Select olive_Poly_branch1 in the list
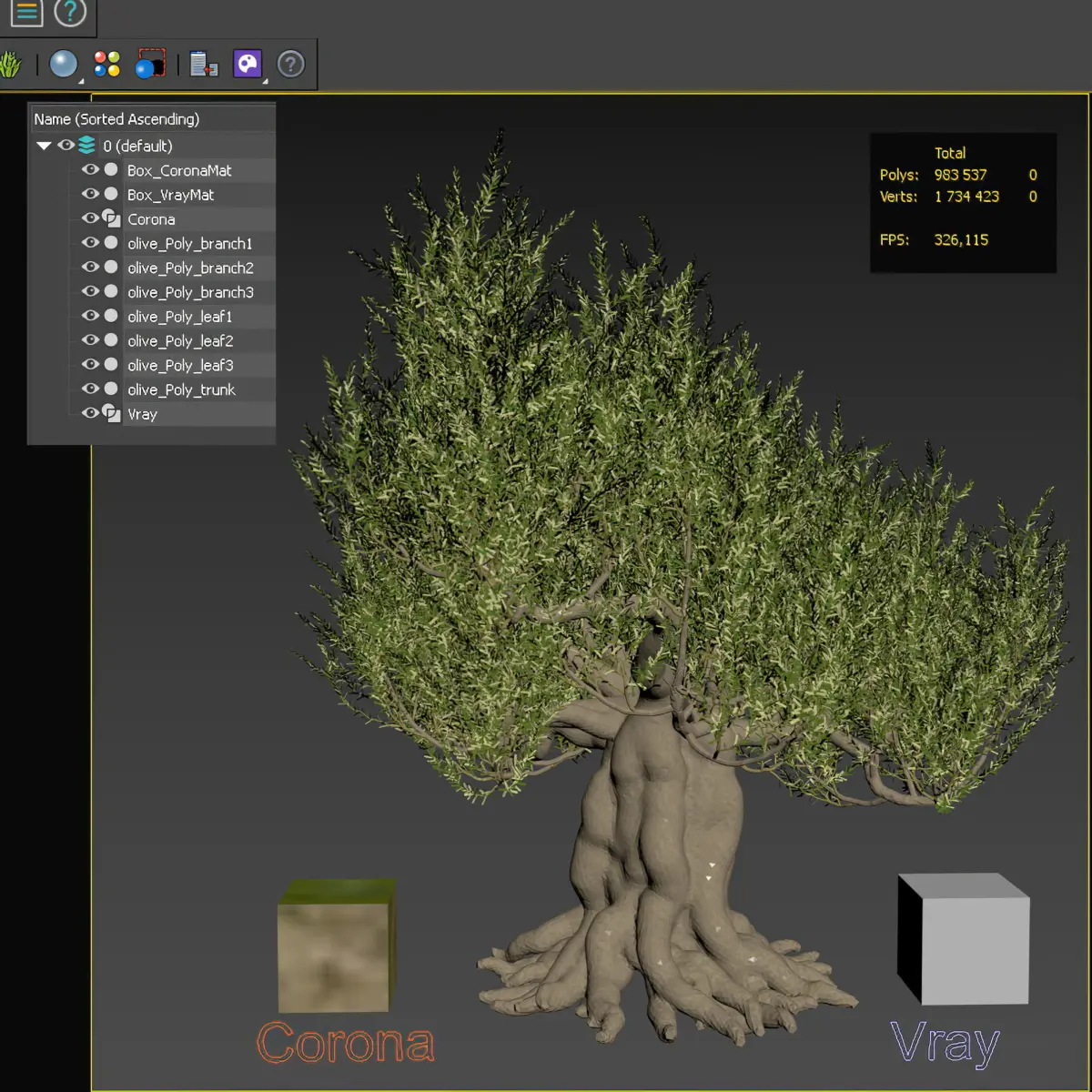 [190, 243]
